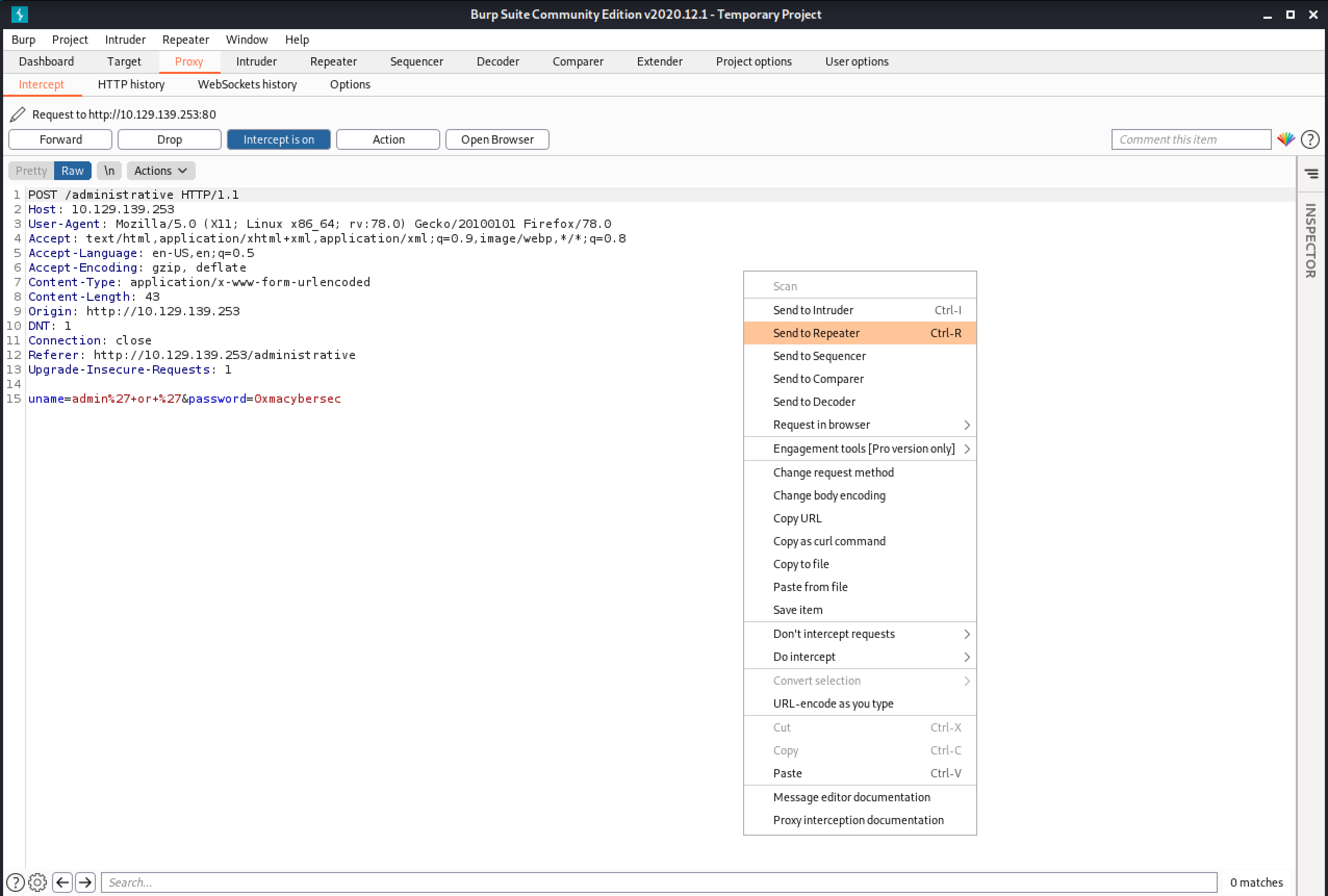Expand Don't intercept requests submenu
1328x896 pixels.
860,634
